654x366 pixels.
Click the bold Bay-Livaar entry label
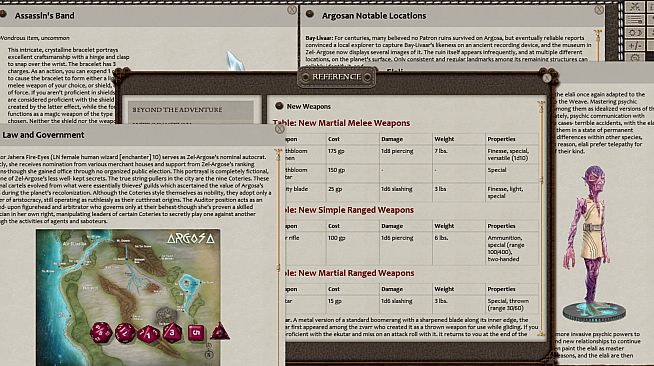[319, 38]
